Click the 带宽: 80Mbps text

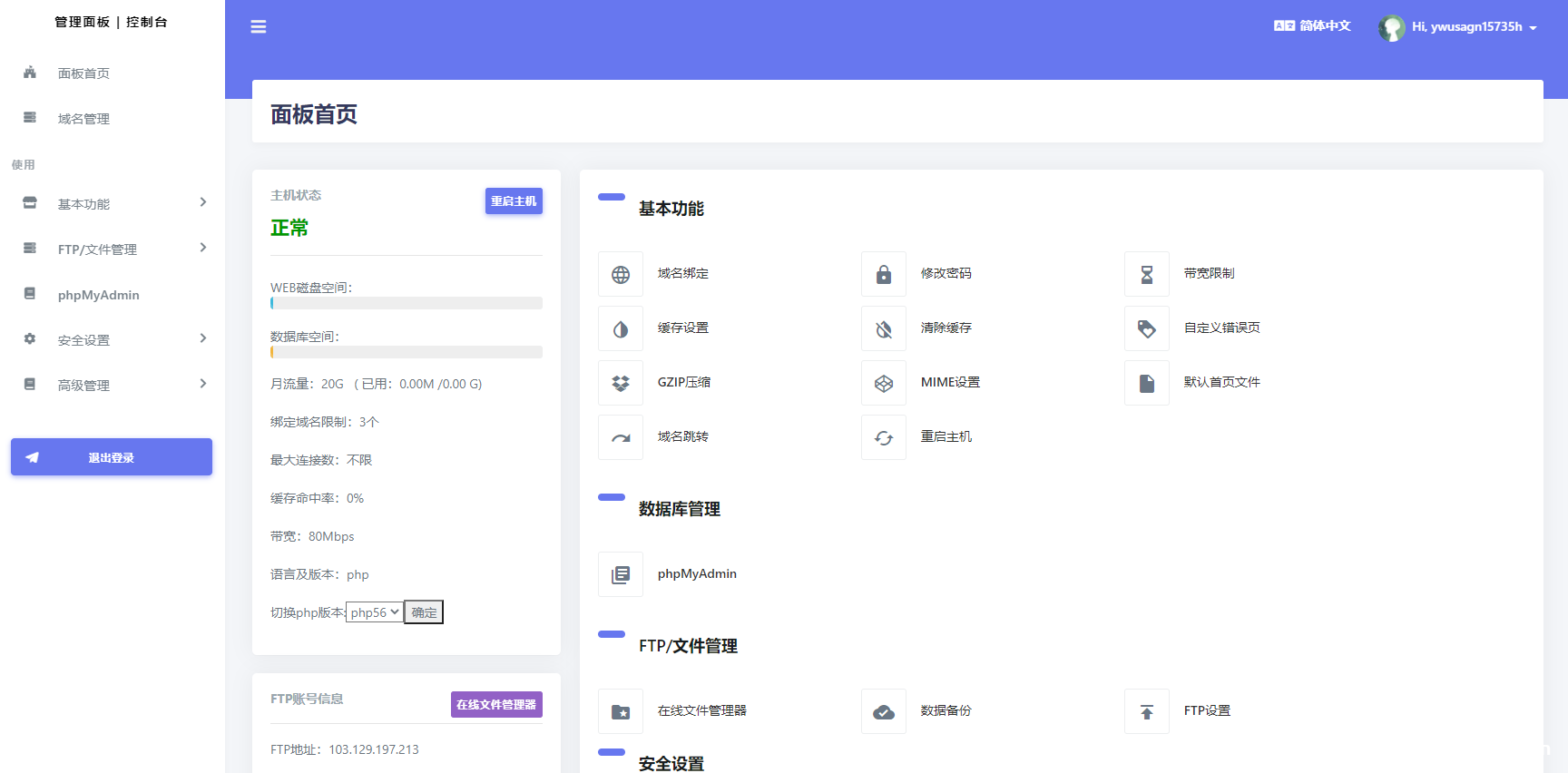tap(312, 537)
